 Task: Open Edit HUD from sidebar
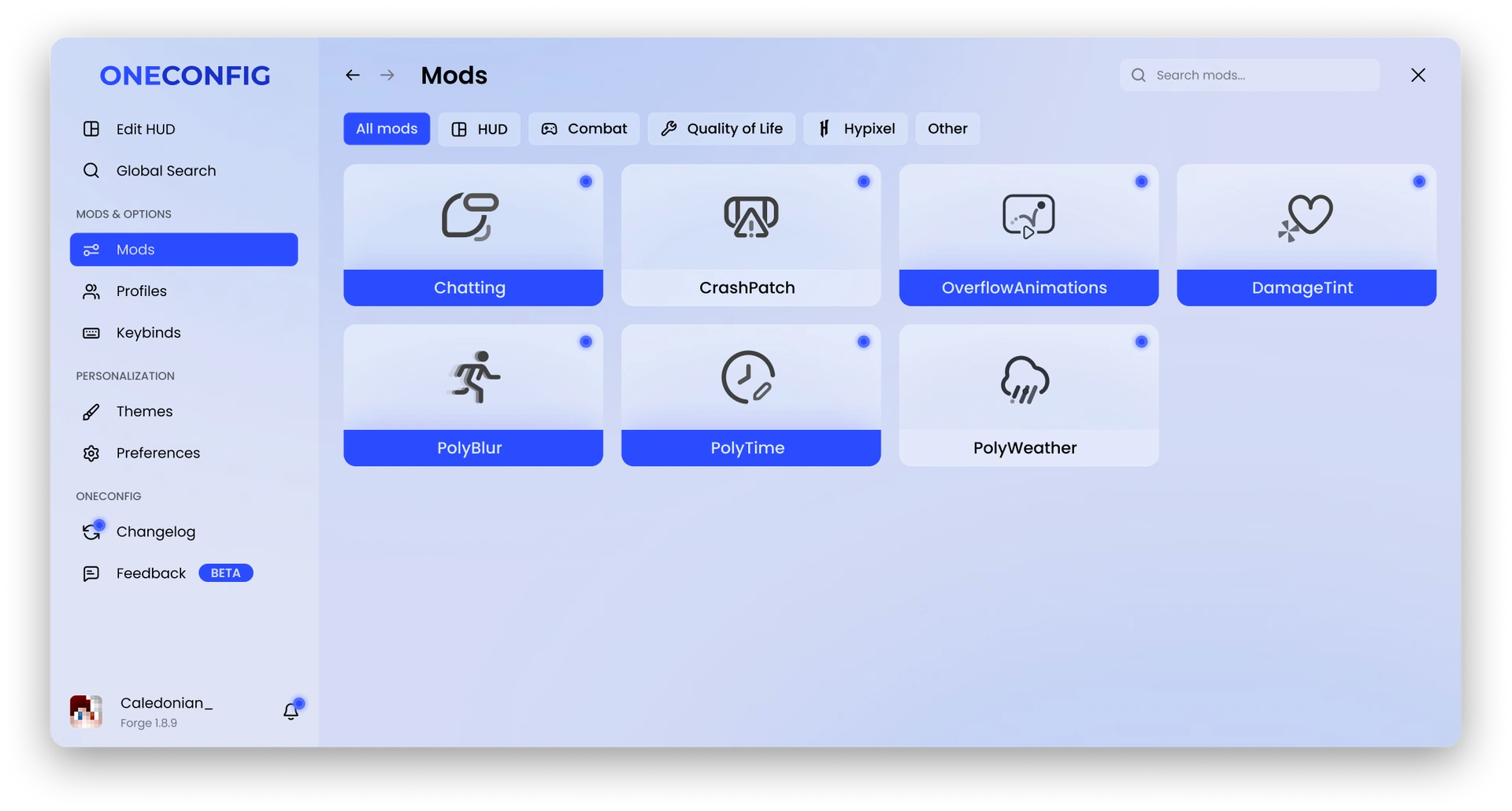(x=183, y=129)
